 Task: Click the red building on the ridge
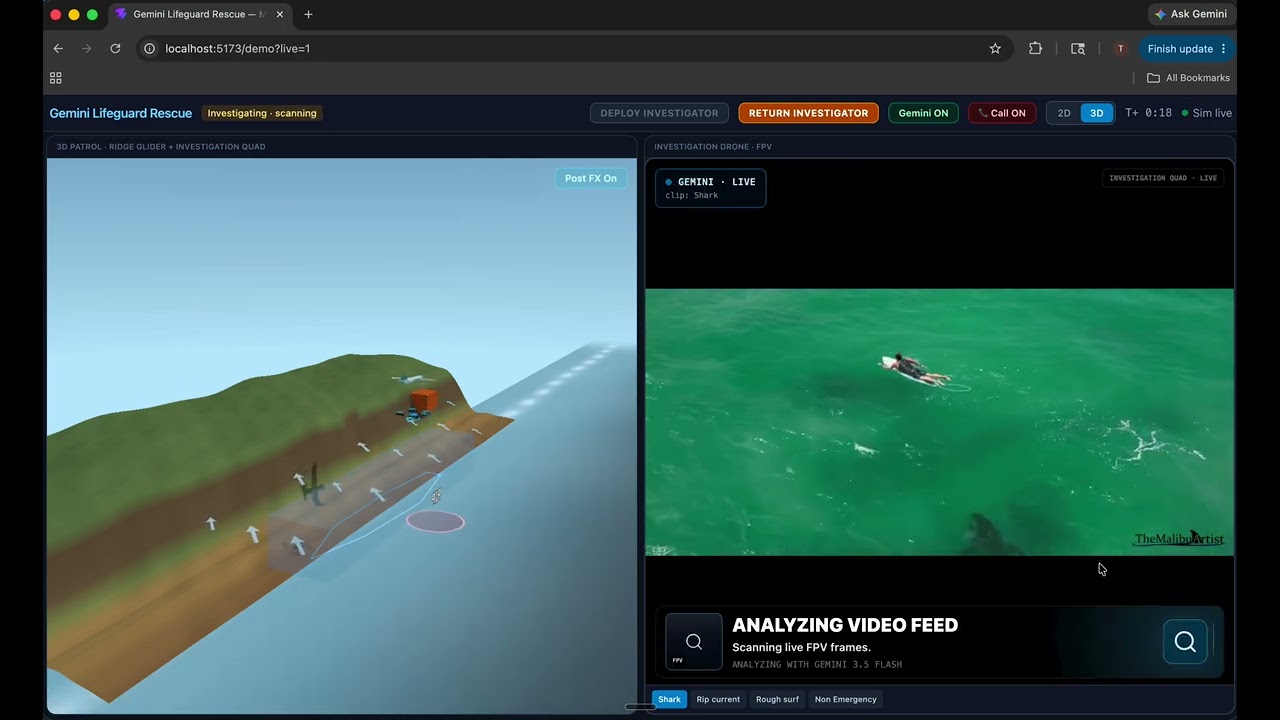point(422,399)
